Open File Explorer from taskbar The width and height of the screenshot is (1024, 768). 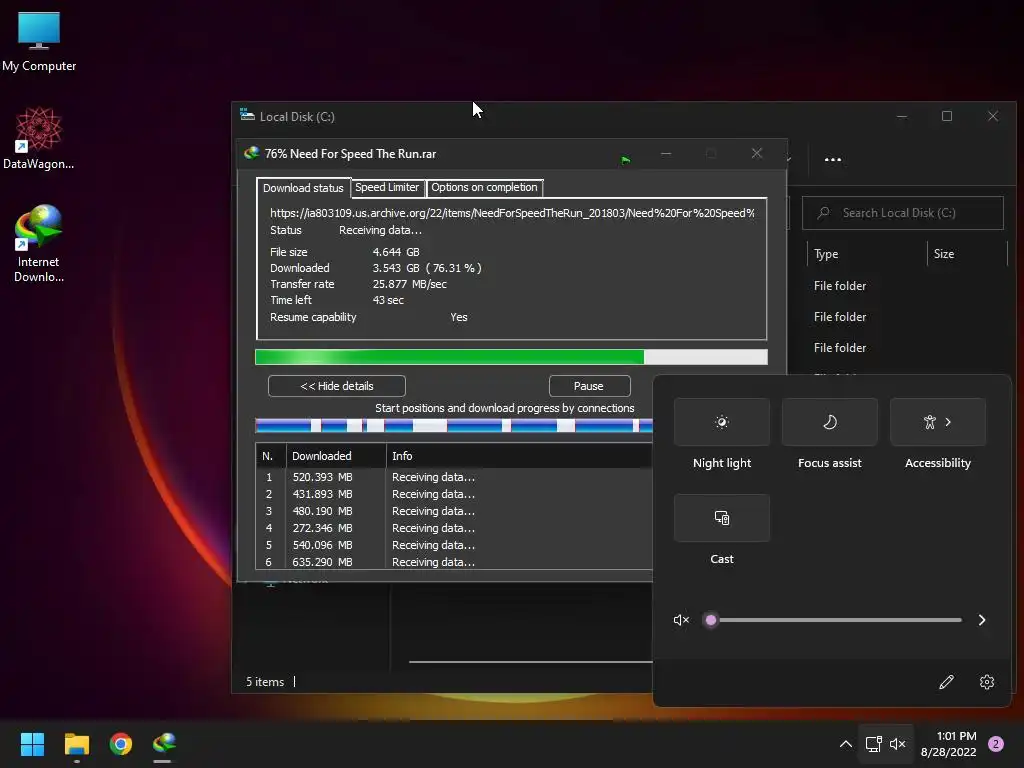[x=76, y=744]
